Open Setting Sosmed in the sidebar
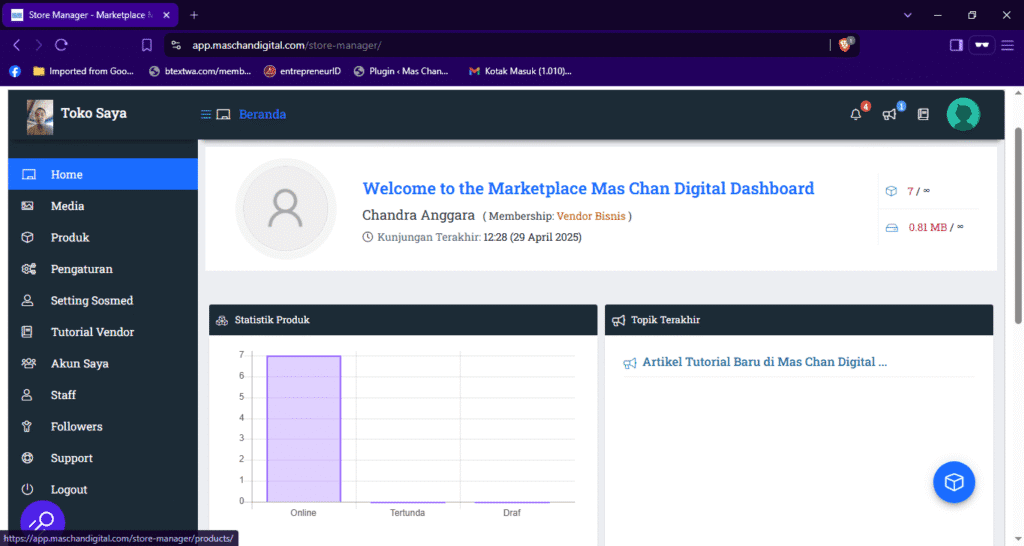1024x546 pixels. pos(103,300)
